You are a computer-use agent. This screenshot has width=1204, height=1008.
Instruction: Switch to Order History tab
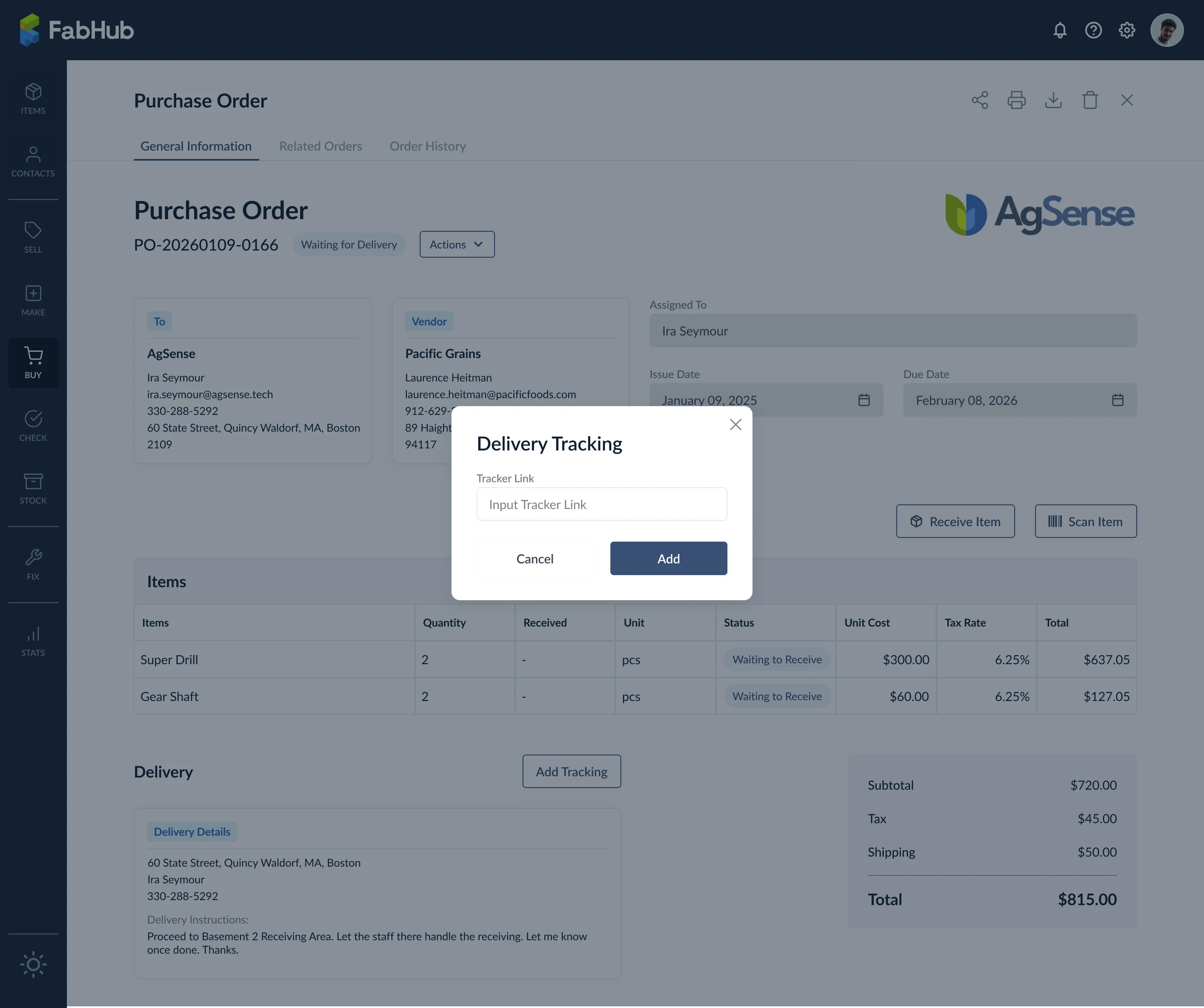coord(428,146)
